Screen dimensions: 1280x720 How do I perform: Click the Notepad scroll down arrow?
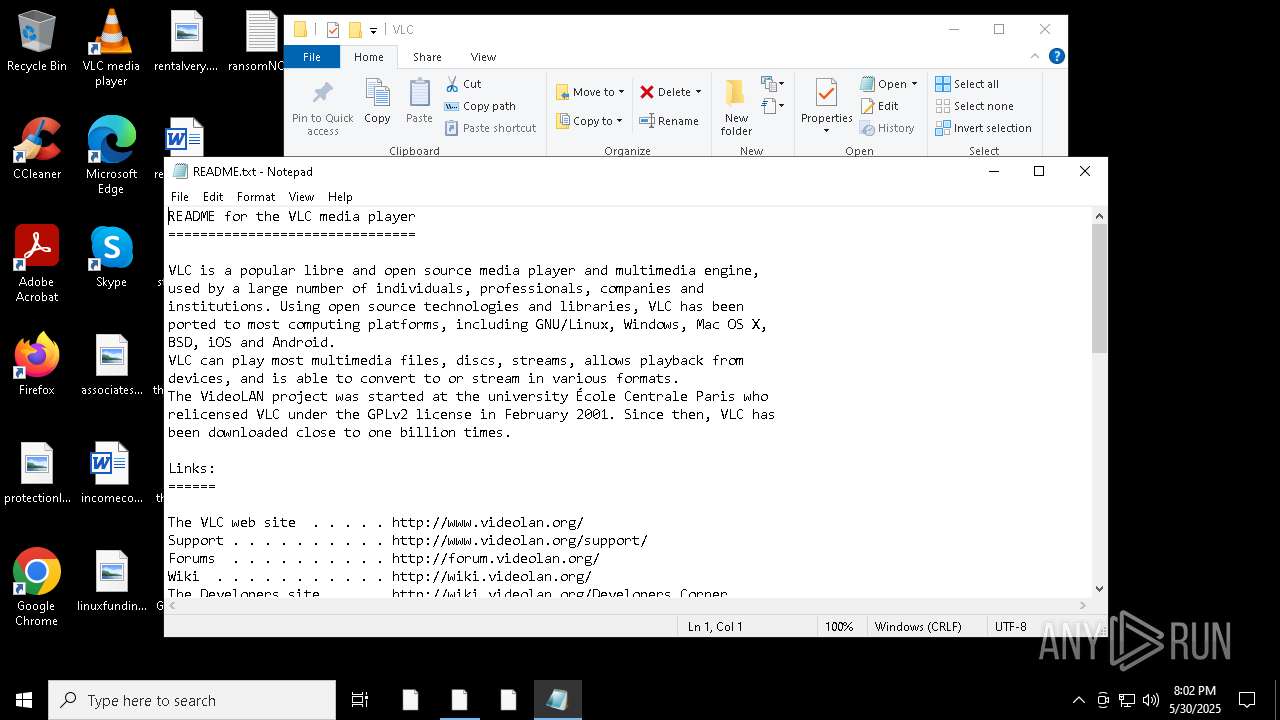tap(1099, 589)
